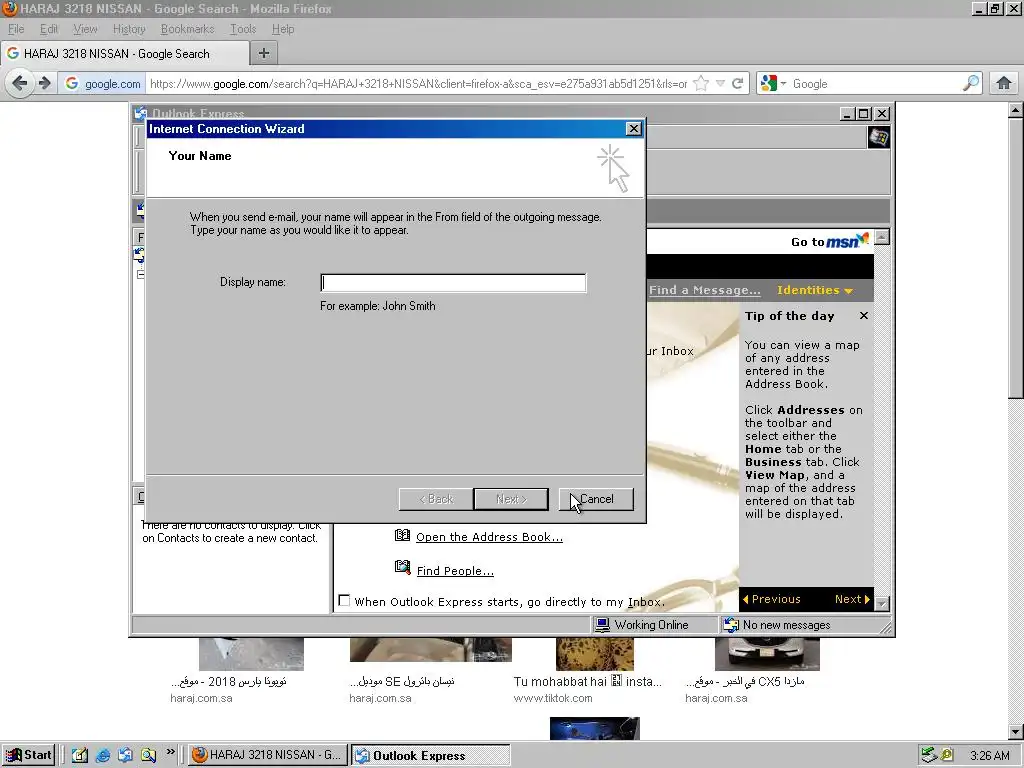The width and height of the screenshot is (1024, 768).
Task: Click the Find People link
Action: (x=455, y=571)
